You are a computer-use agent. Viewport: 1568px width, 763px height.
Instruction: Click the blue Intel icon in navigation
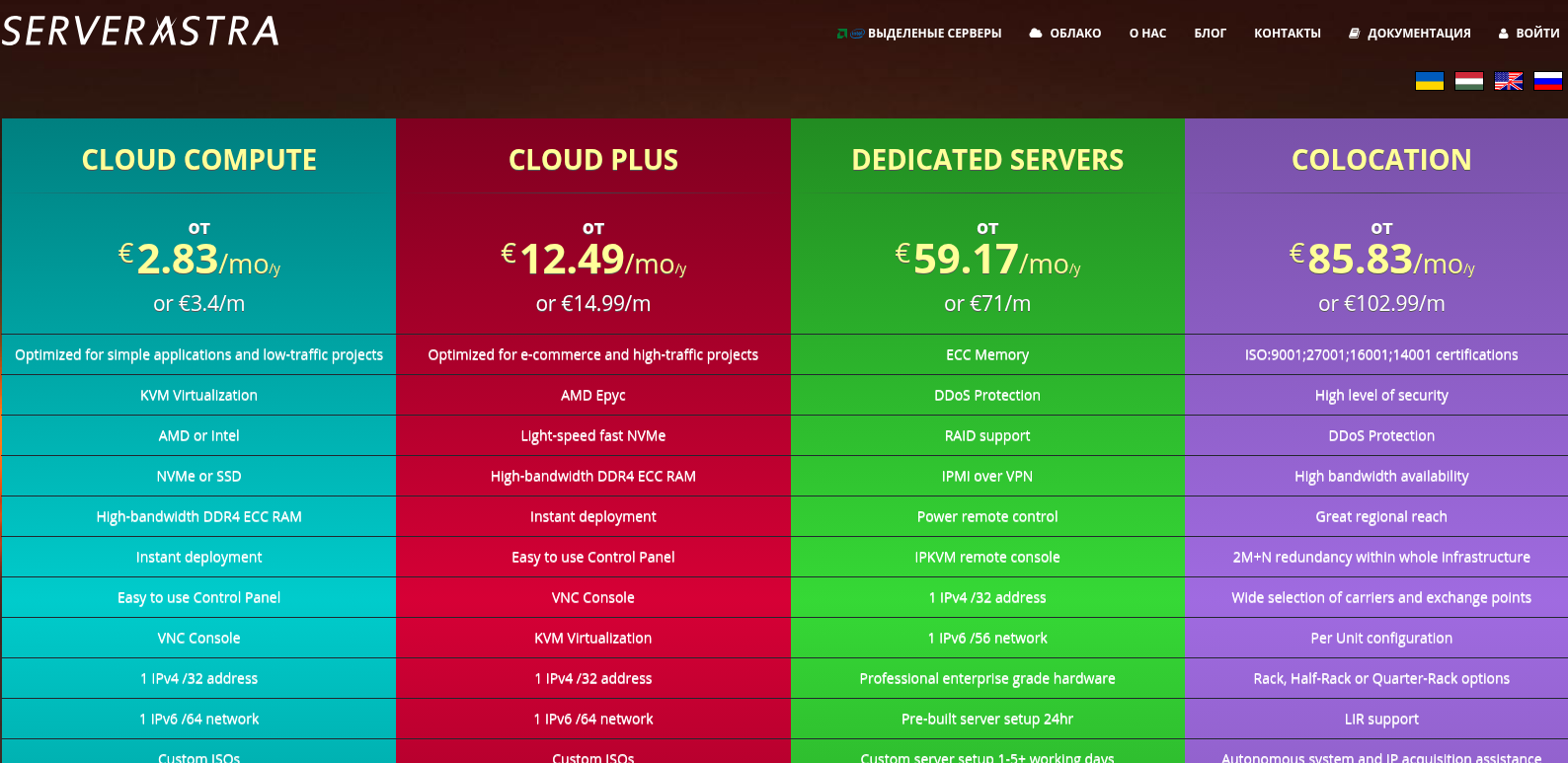857,34
